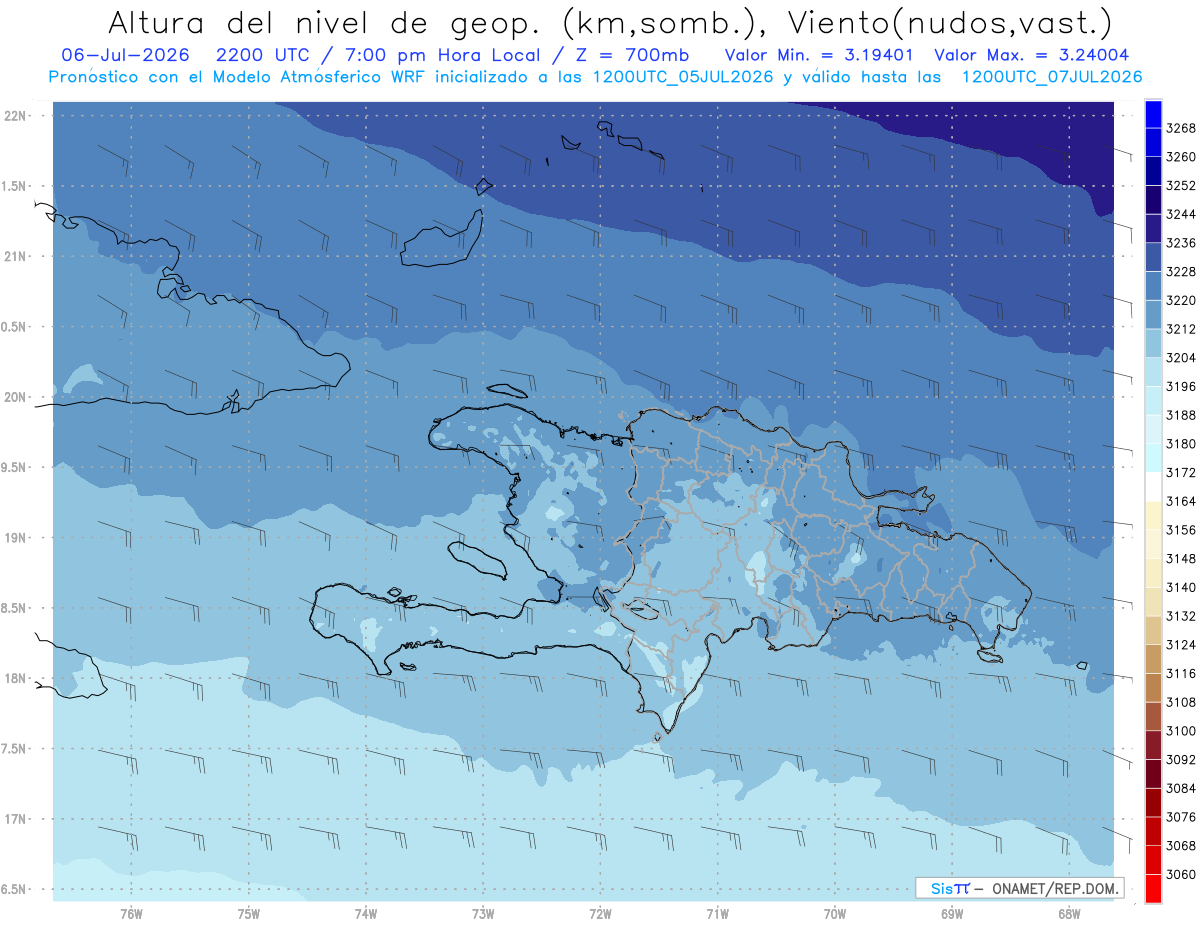Click the '70W' longitude label
Image resolution: width=1200 pixels, height=927 pixels.
click(835, 913)
